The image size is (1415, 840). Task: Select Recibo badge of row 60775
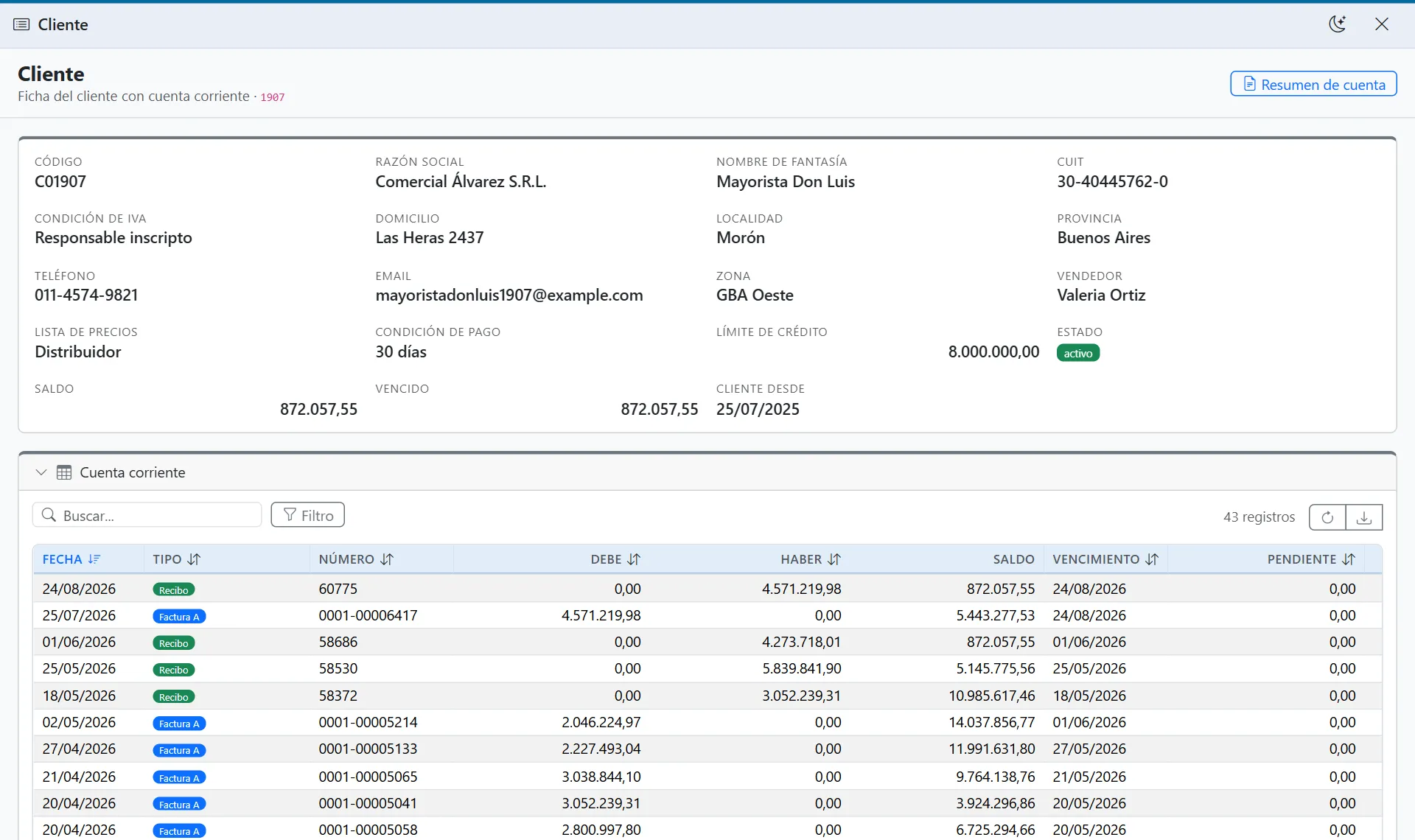coord(174,589)
